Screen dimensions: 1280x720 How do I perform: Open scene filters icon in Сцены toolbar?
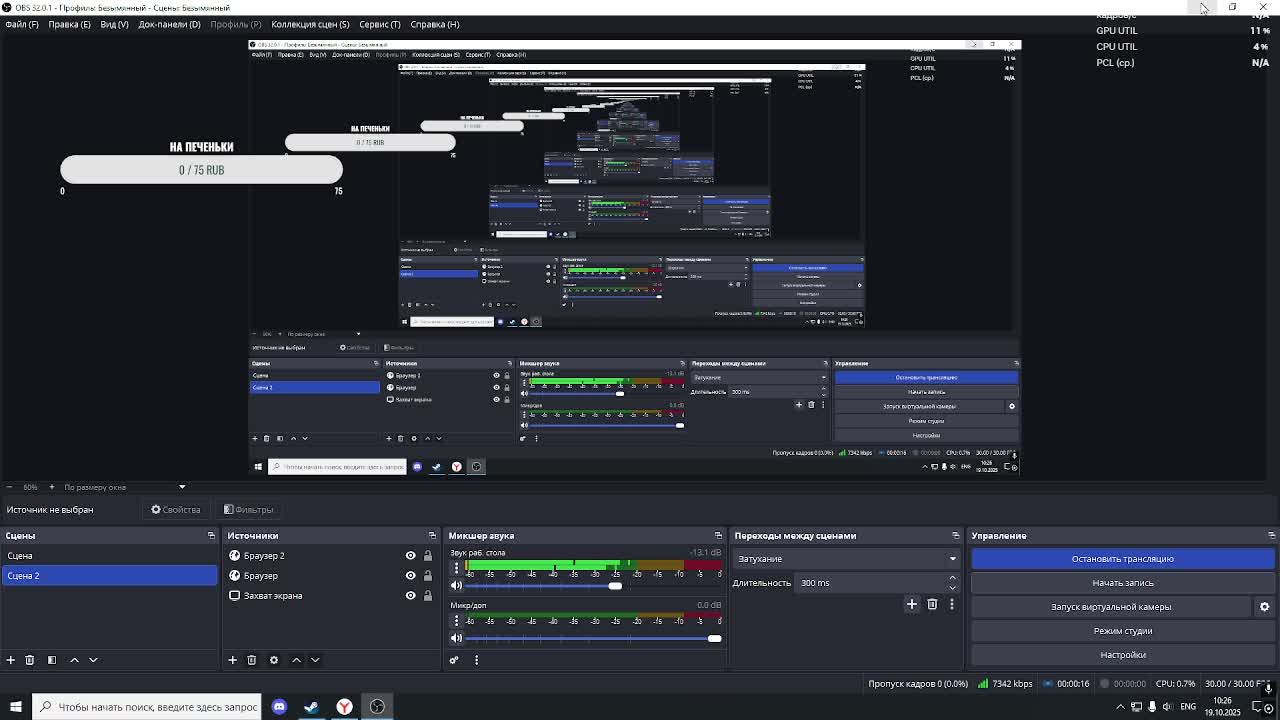click(x=52, y=660)
